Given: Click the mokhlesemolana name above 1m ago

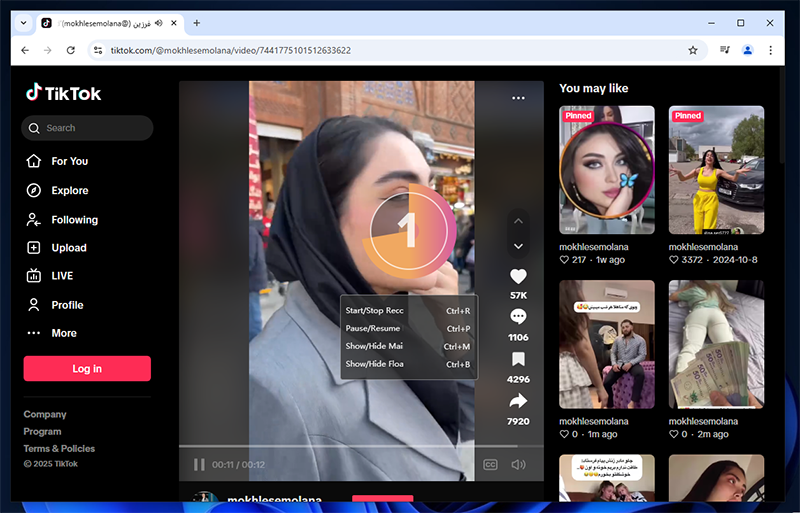Looking at the screenshot, I should (593, 422).
